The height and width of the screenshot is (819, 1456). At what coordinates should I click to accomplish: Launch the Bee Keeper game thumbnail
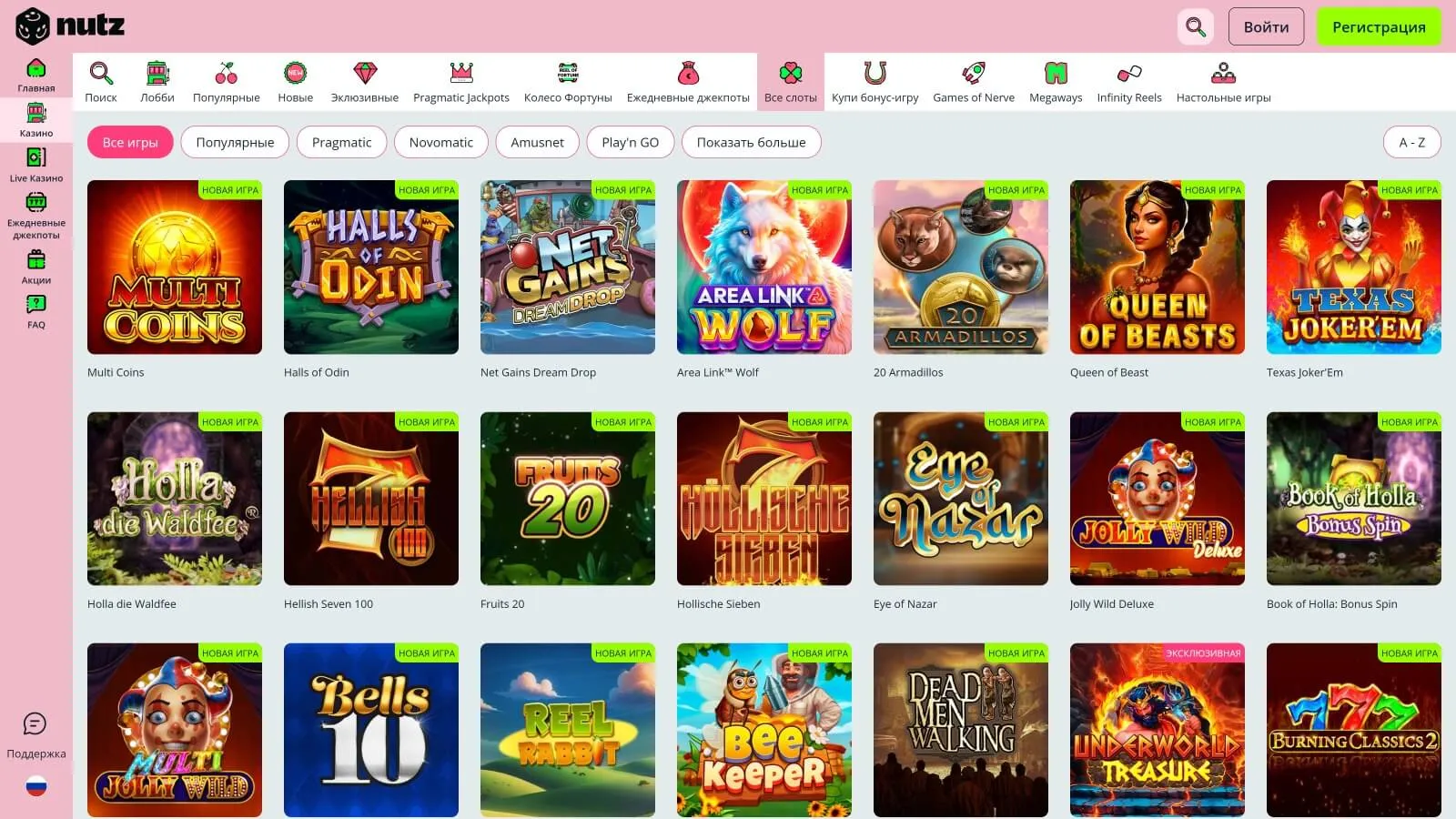(764, 730)
